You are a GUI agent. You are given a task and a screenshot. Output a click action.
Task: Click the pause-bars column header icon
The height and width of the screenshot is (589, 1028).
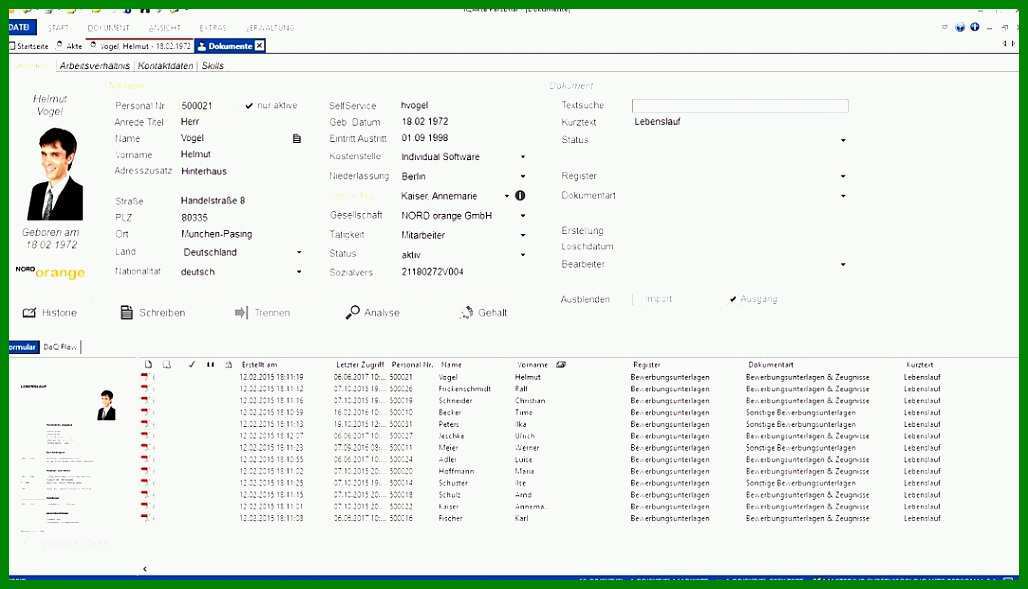(210, 365)
